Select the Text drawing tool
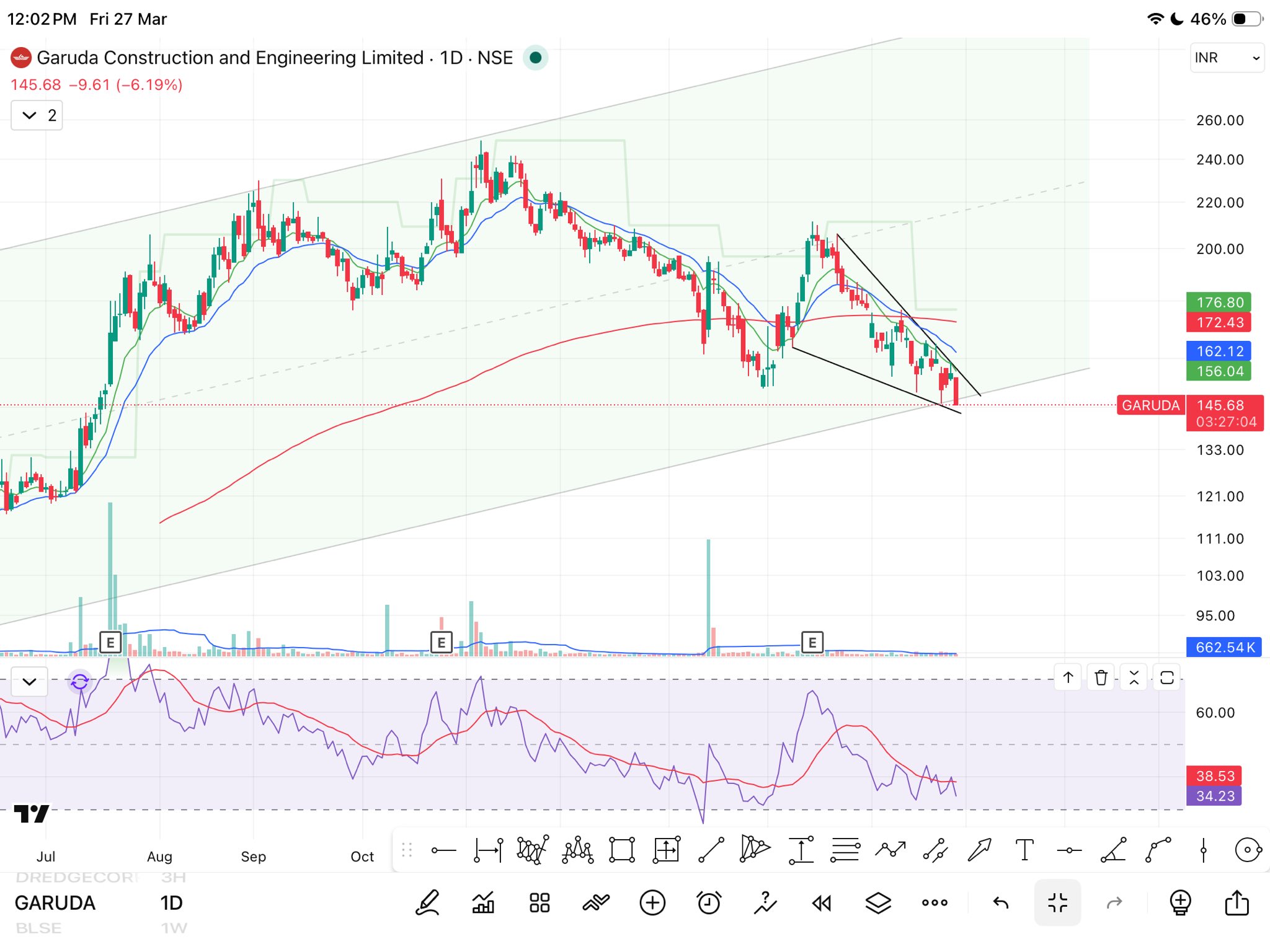 pos(1024,850)
